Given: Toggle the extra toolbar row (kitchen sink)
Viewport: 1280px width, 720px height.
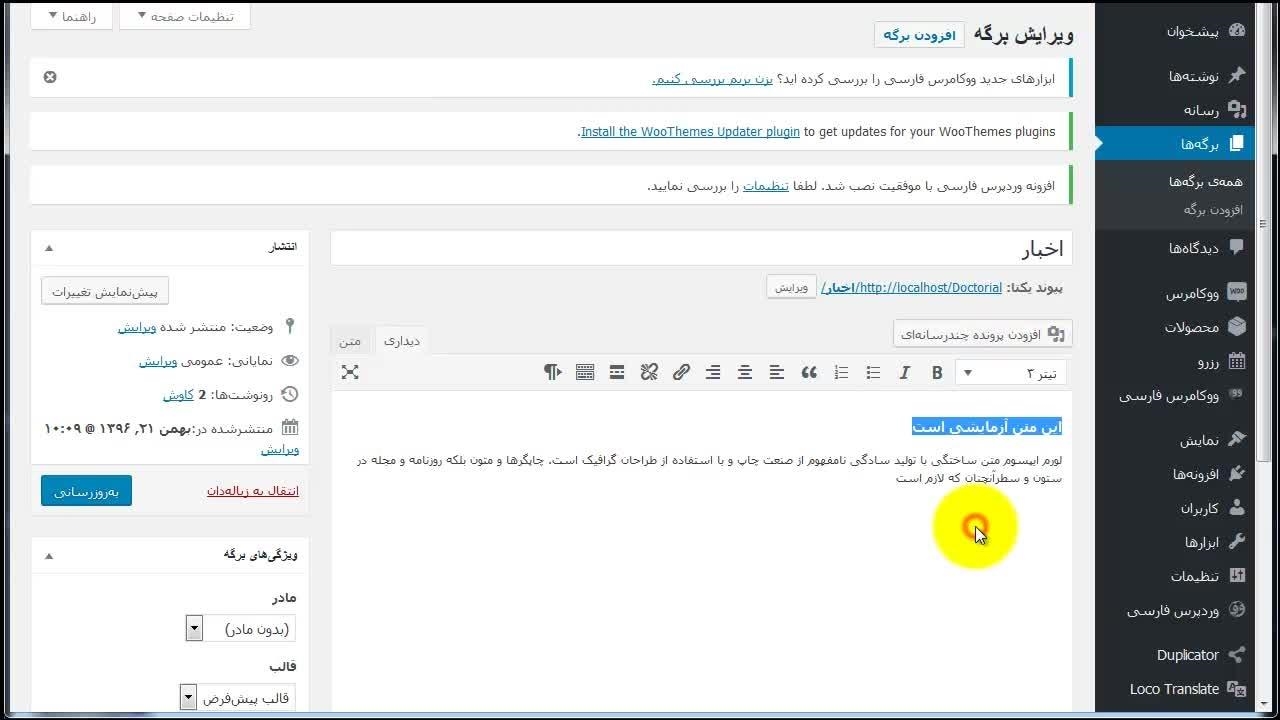Looking at the screenshot, I should tap(585, 373).
